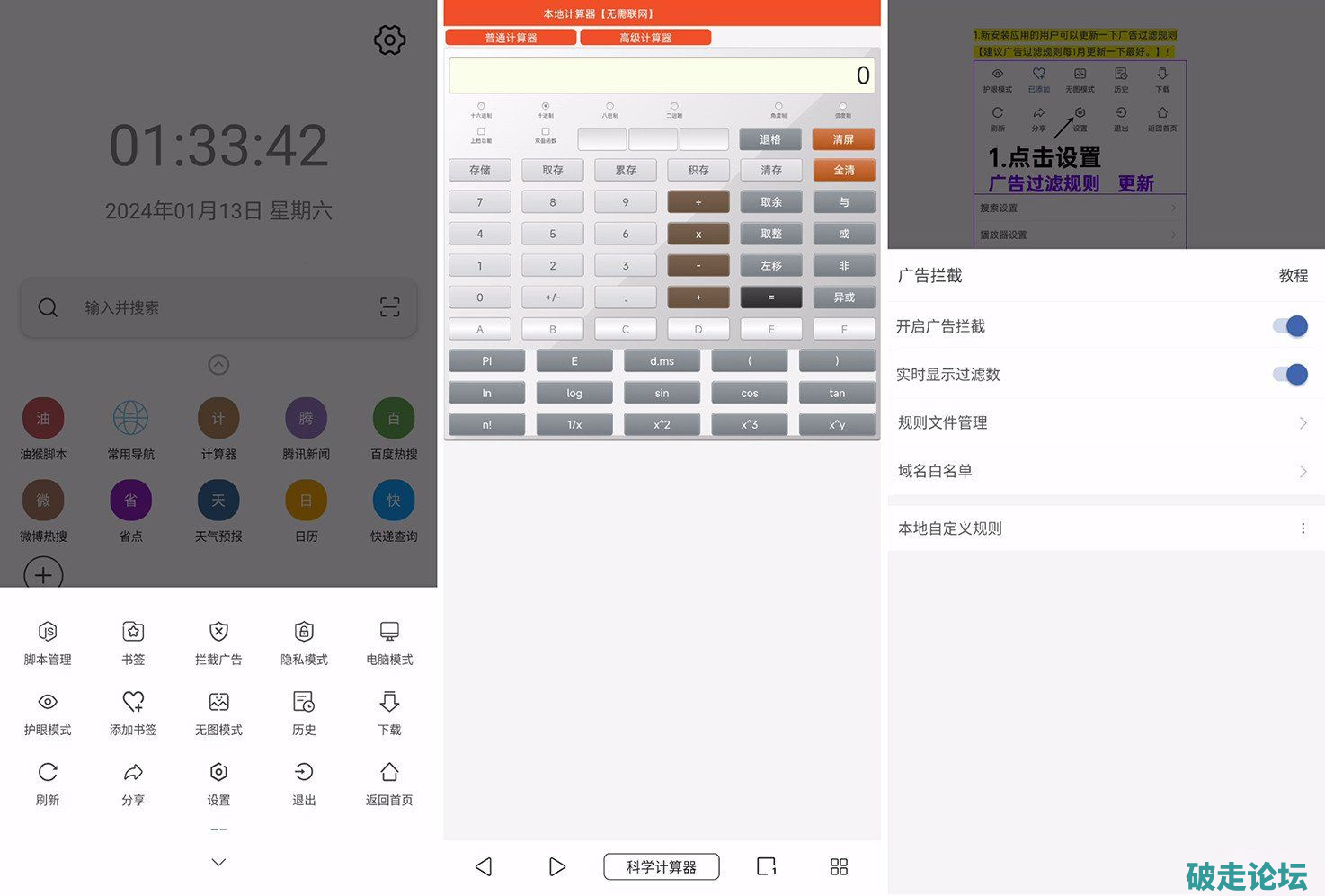Tap the 拦截广告 shield icon
The height and width of the screenshot is (896, 1325).
[x=218, y=632]
